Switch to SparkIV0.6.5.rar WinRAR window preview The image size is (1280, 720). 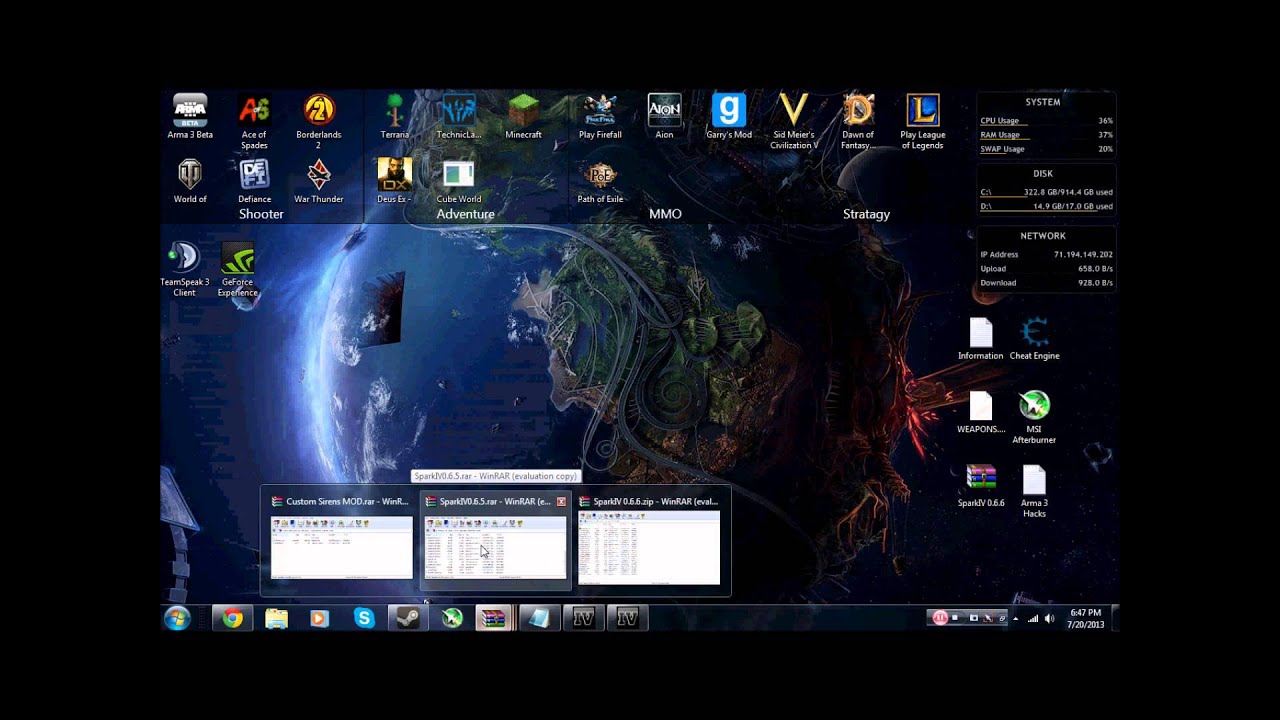coord(496,540)
